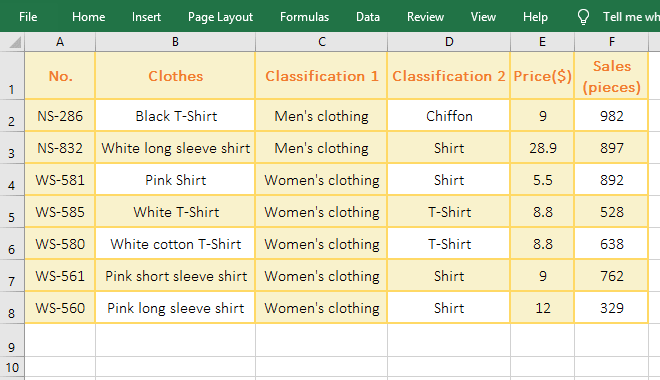Select column A header
660x380 pixels.
[x=60, y=42]
